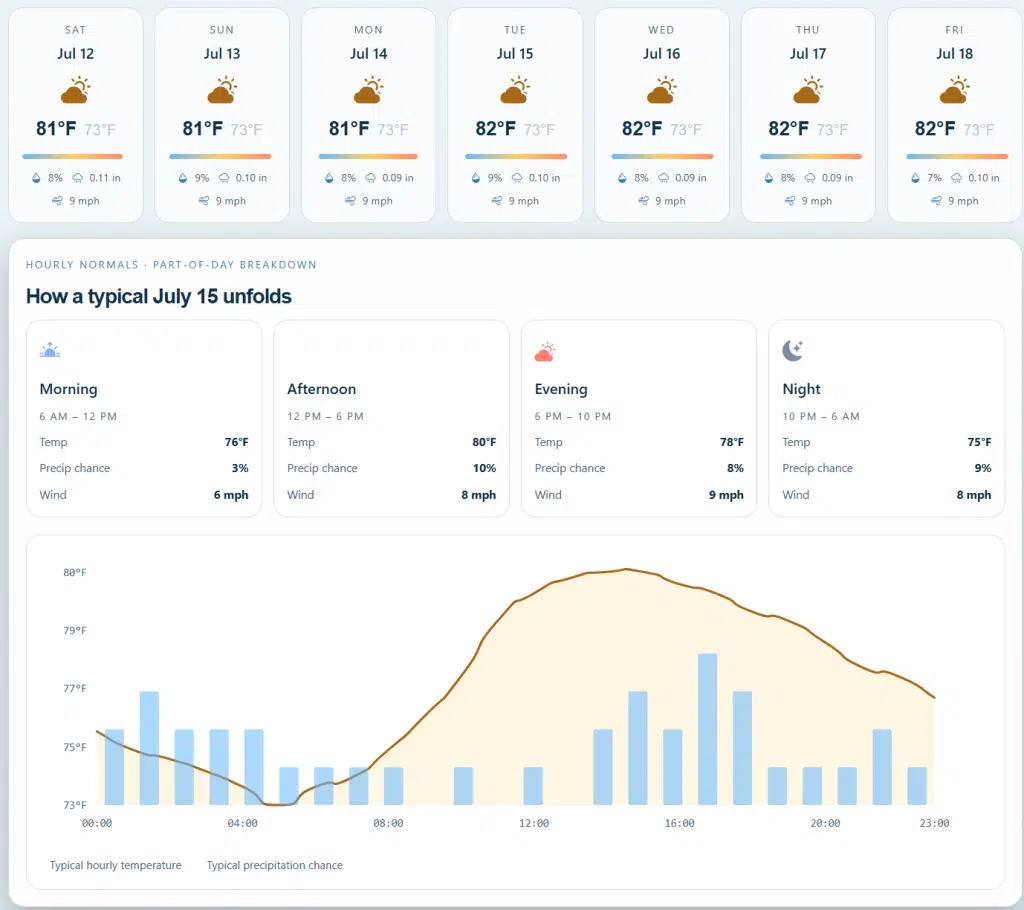
Task: Click the 9 mph wind value under Evening
Action: click(726, 495)
